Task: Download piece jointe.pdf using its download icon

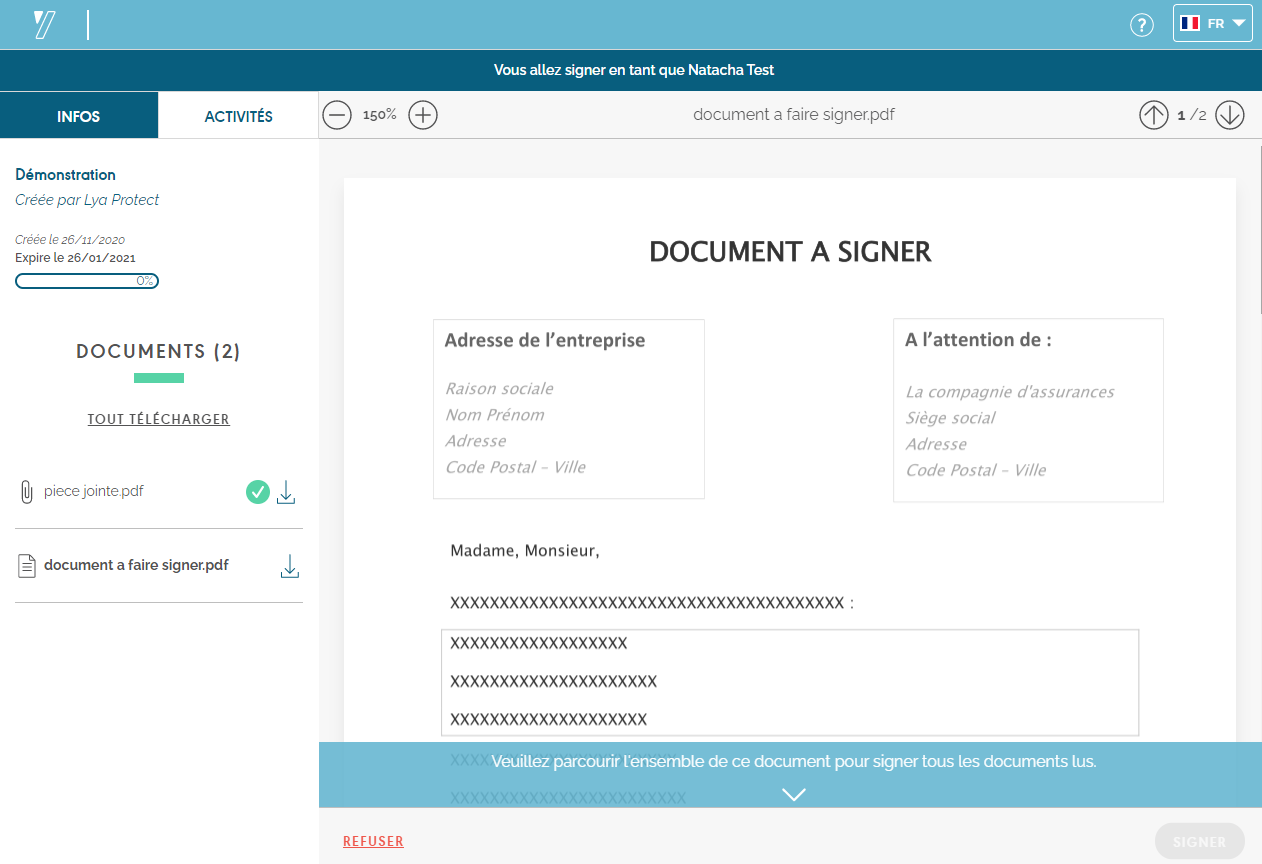Action: tap(286, 492)
